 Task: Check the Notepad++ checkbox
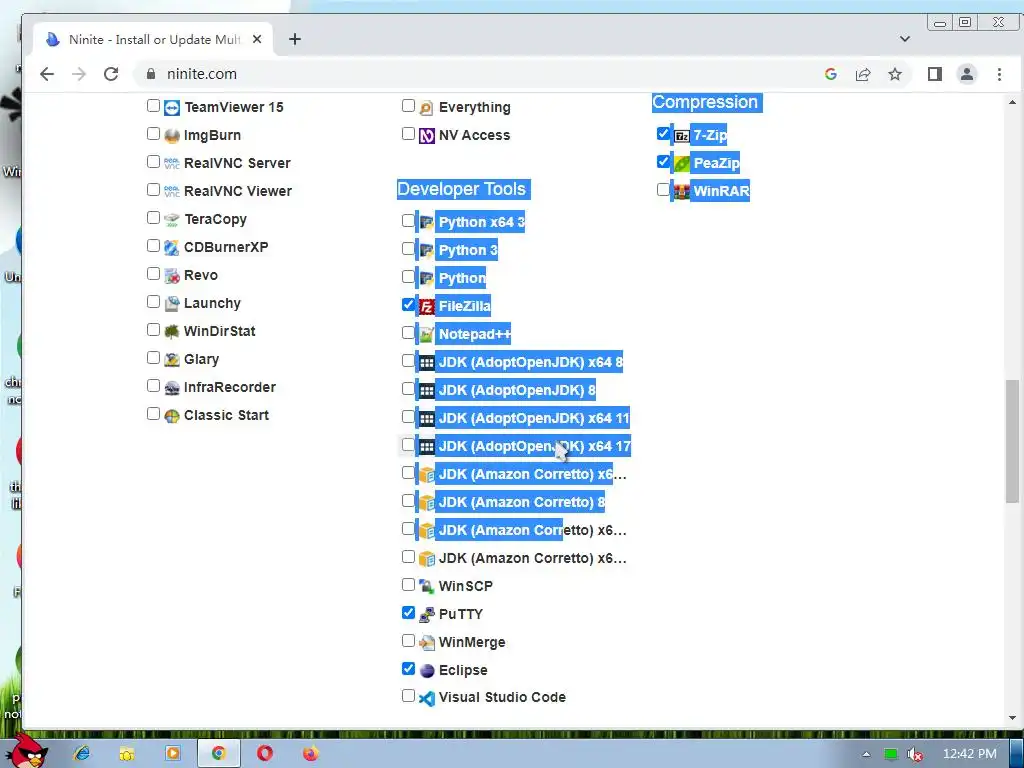[408, 332]
